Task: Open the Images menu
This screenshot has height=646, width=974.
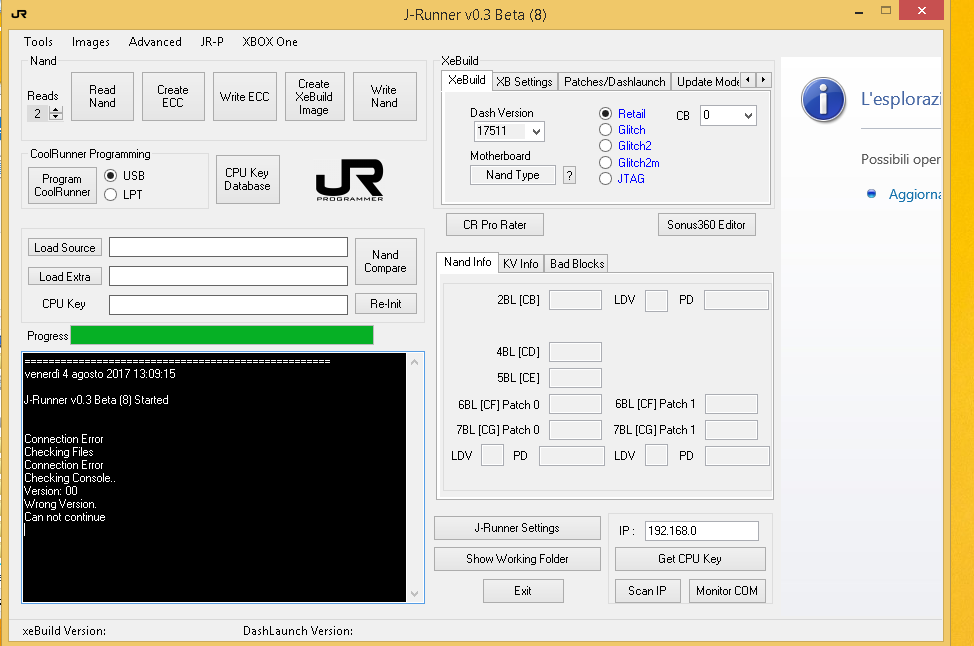Action: tap(91, 42)
